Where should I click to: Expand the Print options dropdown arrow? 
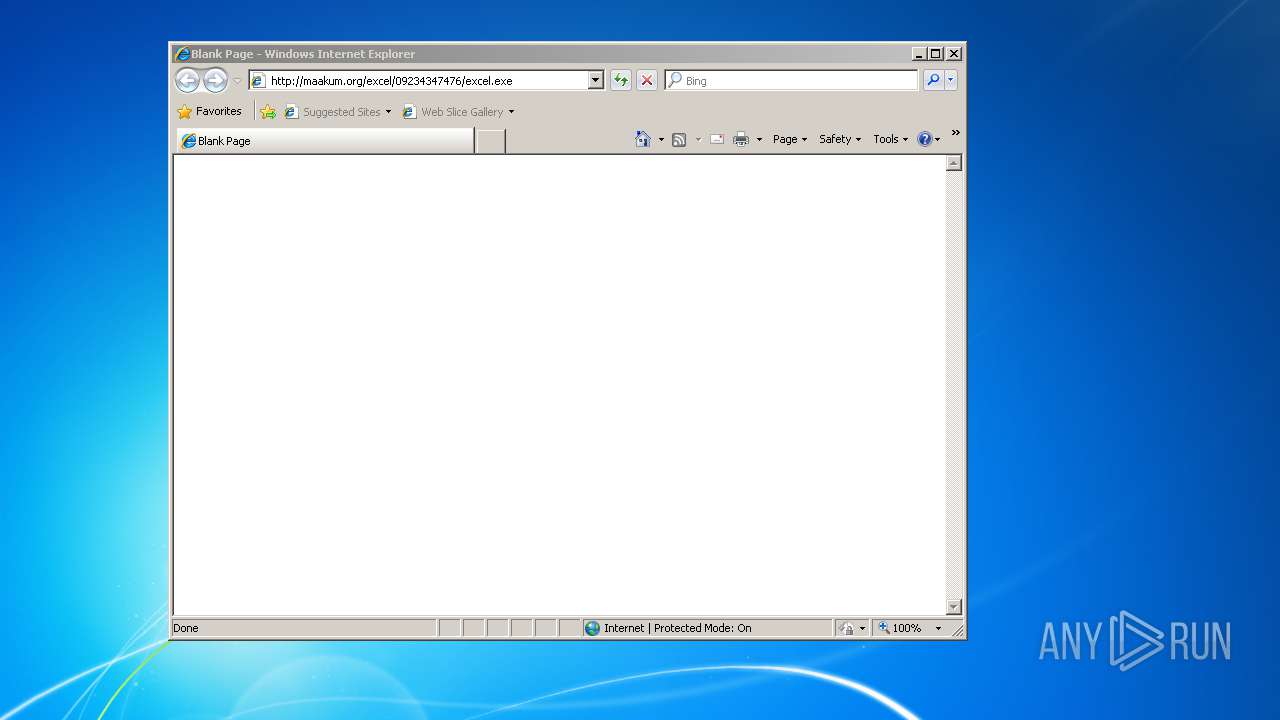[x=759, y=140]
